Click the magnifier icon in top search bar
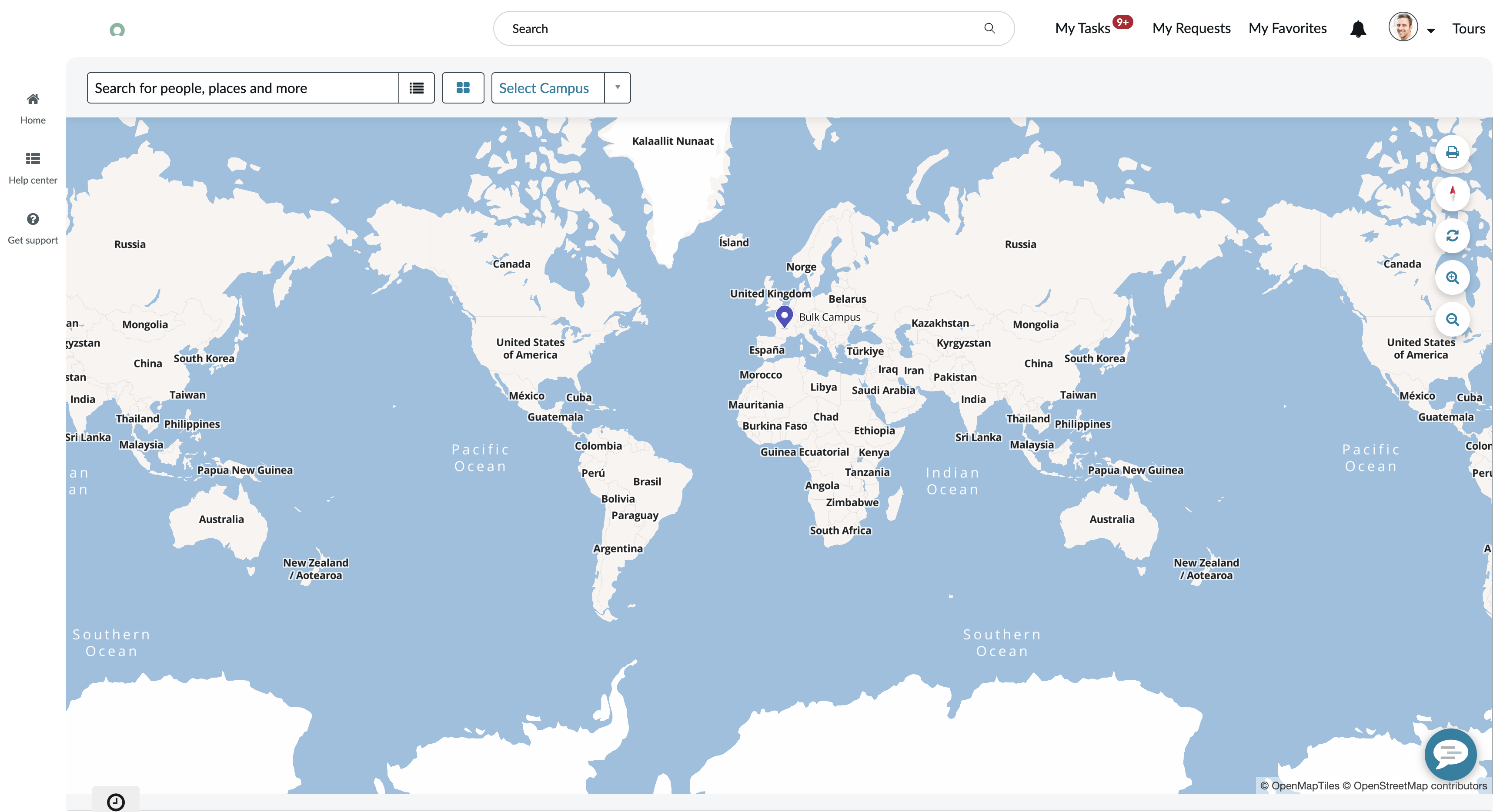 click(989, 29)
